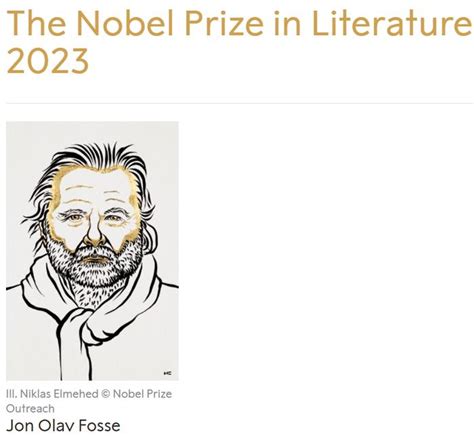
Task: Click the artist signature mark in the portrait corner
Action: [168, 373]
